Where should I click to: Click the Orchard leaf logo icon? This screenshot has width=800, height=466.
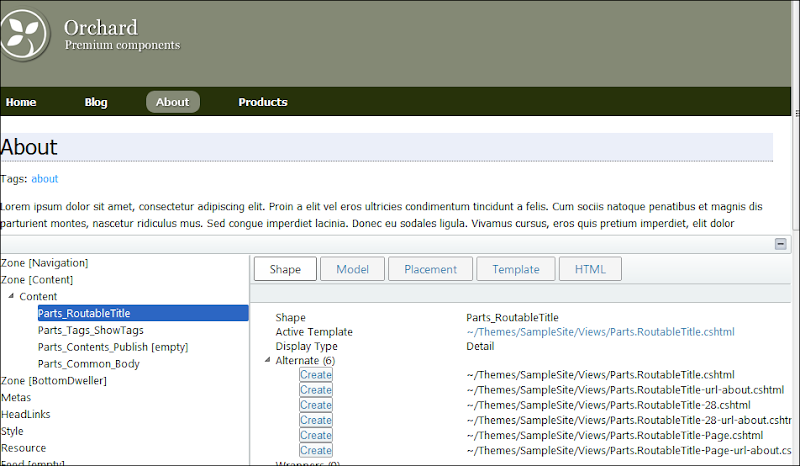(x=24, y=34)
